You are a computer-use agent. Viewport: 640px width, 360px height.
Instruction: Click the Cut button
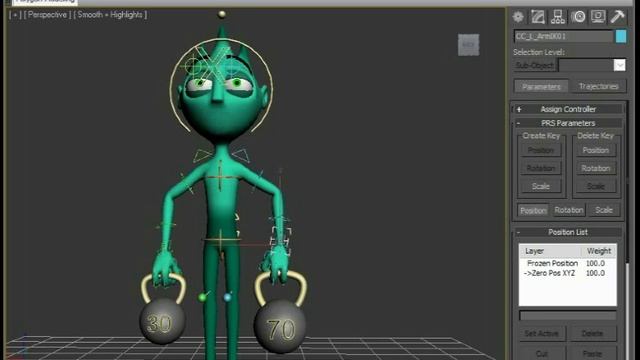(541, 353)
